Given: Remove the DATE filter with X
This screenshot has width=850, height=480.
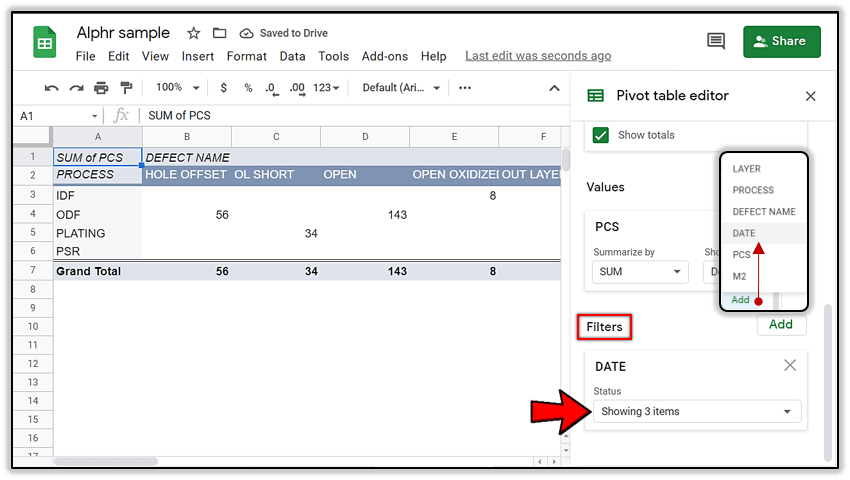Looking at the screenshot, I should (x=790, y=366).
